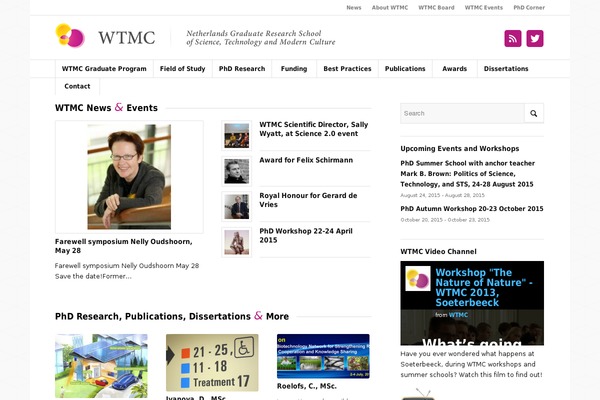Select Field of Study nav item
This screenshot has height=400, width=600.
183,69
